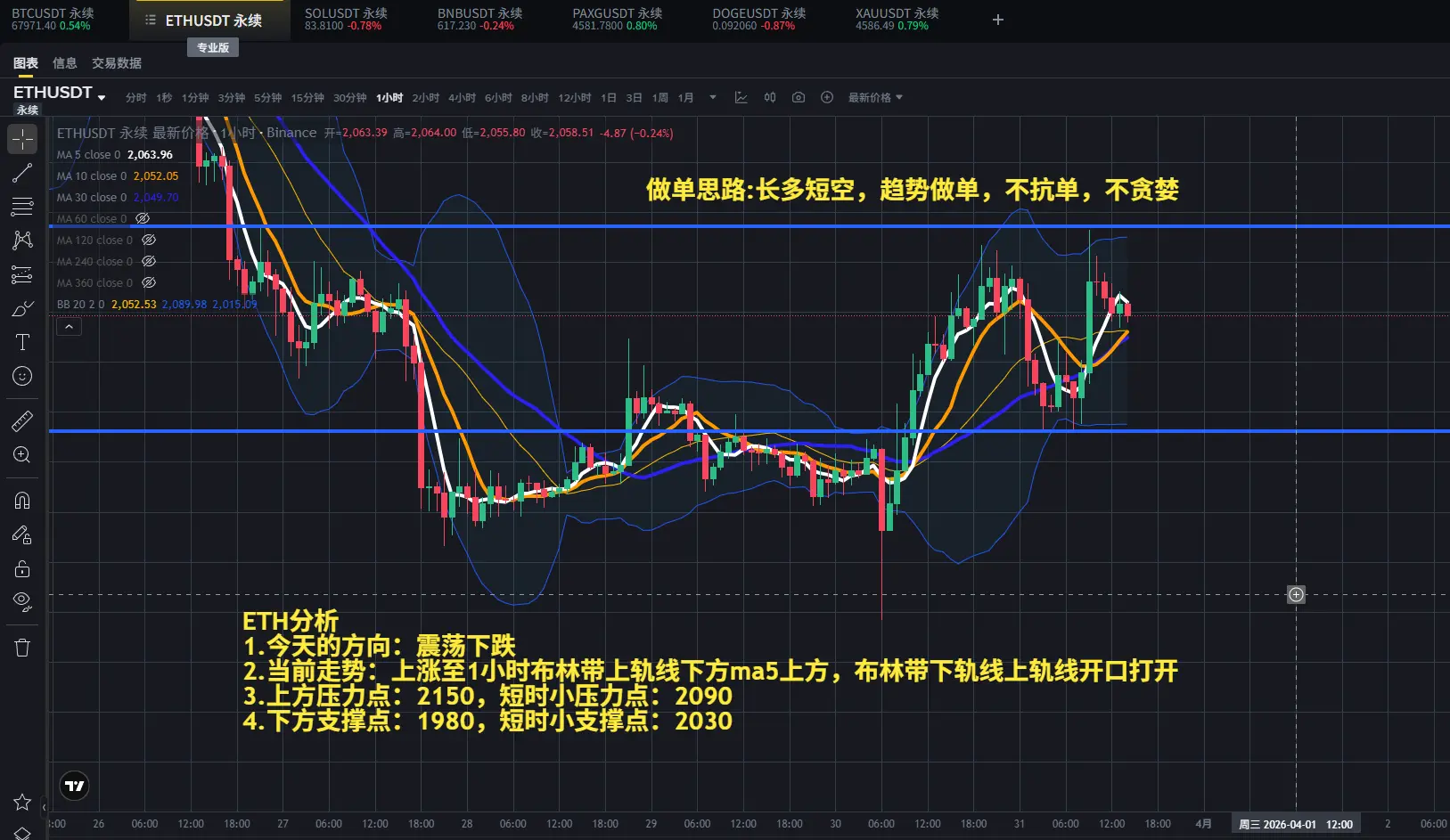Change chart style with candlestick icon

(x=770, y=97)
